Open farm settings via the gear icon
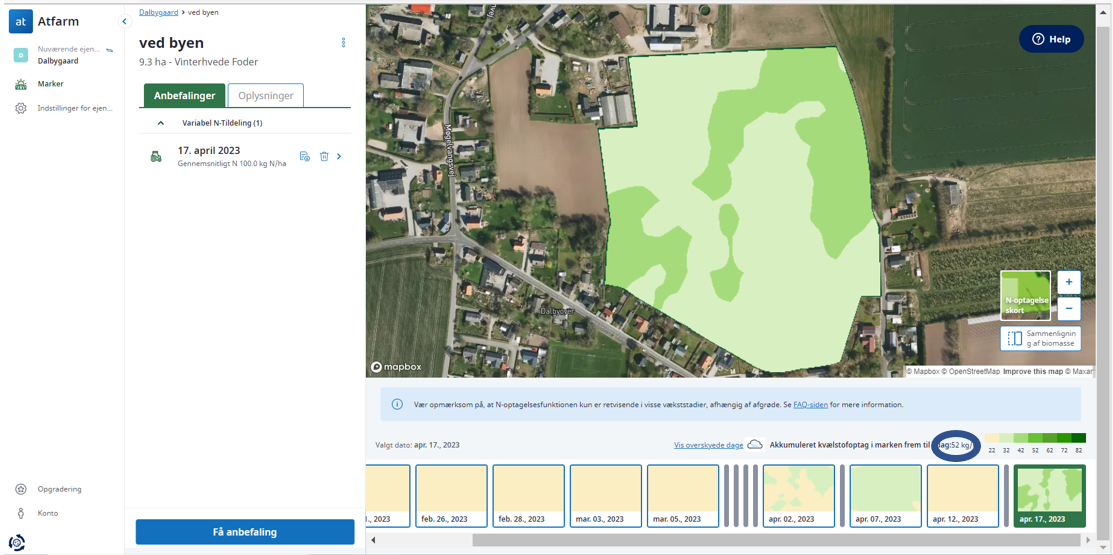The image size is (1113, 555). (x=21, y=108)
